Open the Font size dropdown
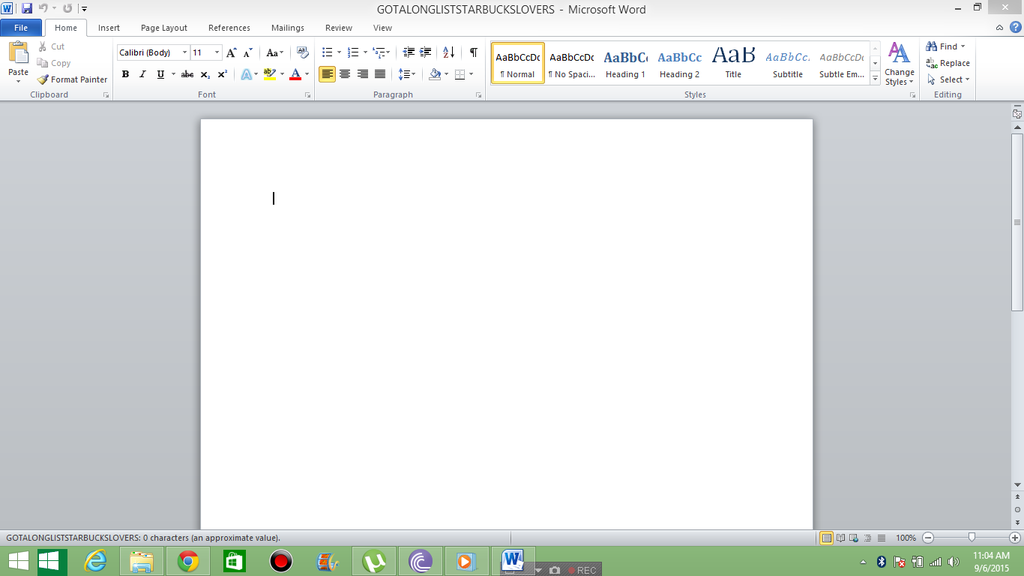Viewport: 1024px width, 576px height. (217, 53)
